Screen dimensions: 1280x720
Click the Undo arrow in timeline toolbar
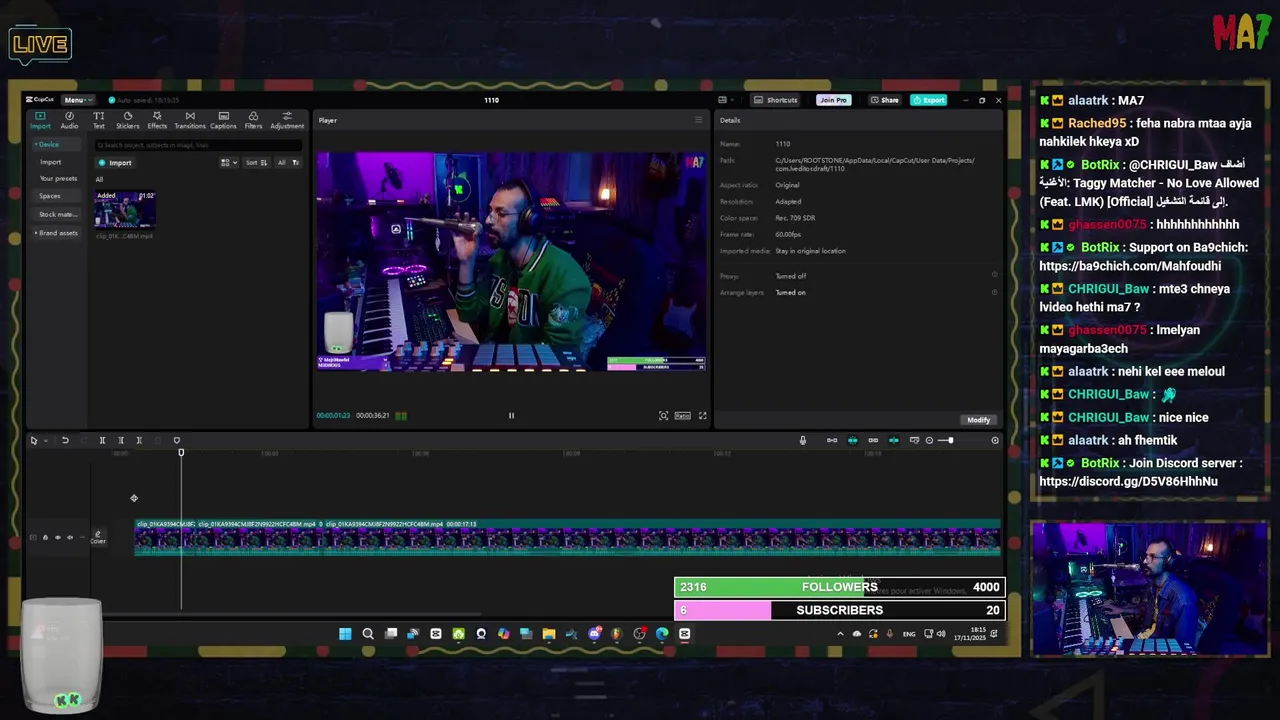click(65, 440)
